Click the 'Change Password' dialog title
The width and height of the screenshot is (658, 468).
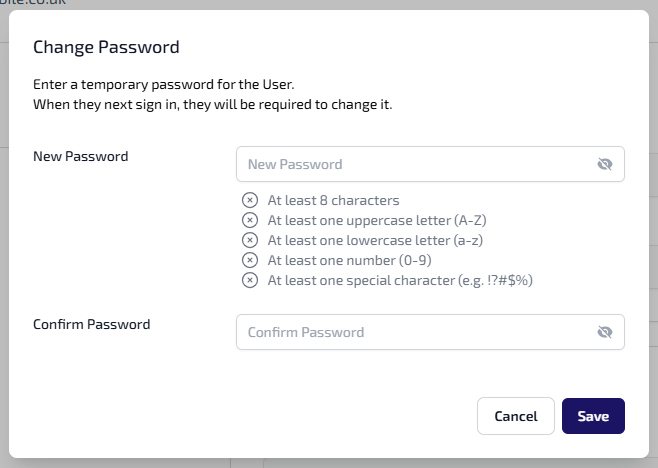pyautogui.click(x=106, y=47)
